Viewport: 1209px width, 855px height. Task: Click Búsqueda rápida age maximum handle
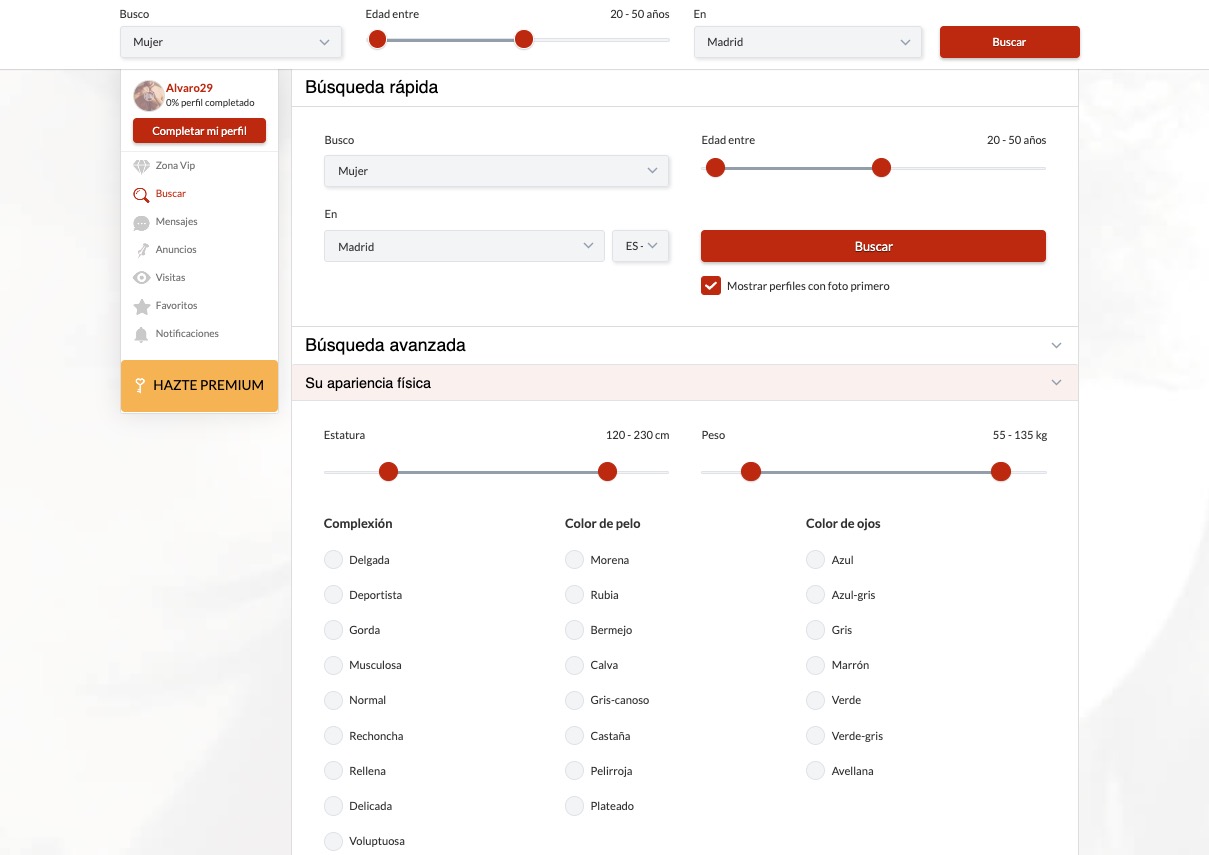[881, 168]
